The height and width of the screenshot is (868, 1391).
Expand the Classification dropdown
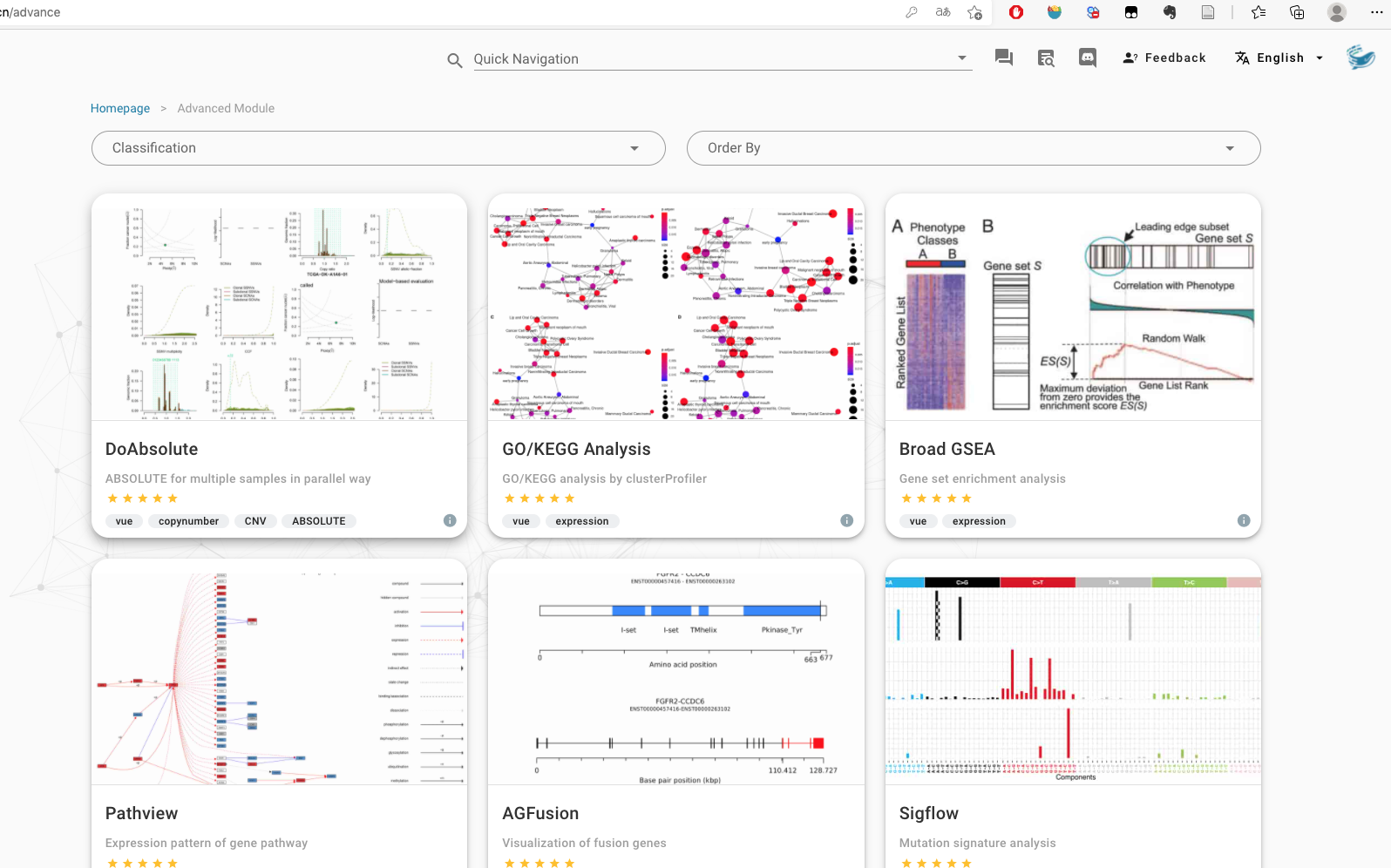(x=378, y=148)
